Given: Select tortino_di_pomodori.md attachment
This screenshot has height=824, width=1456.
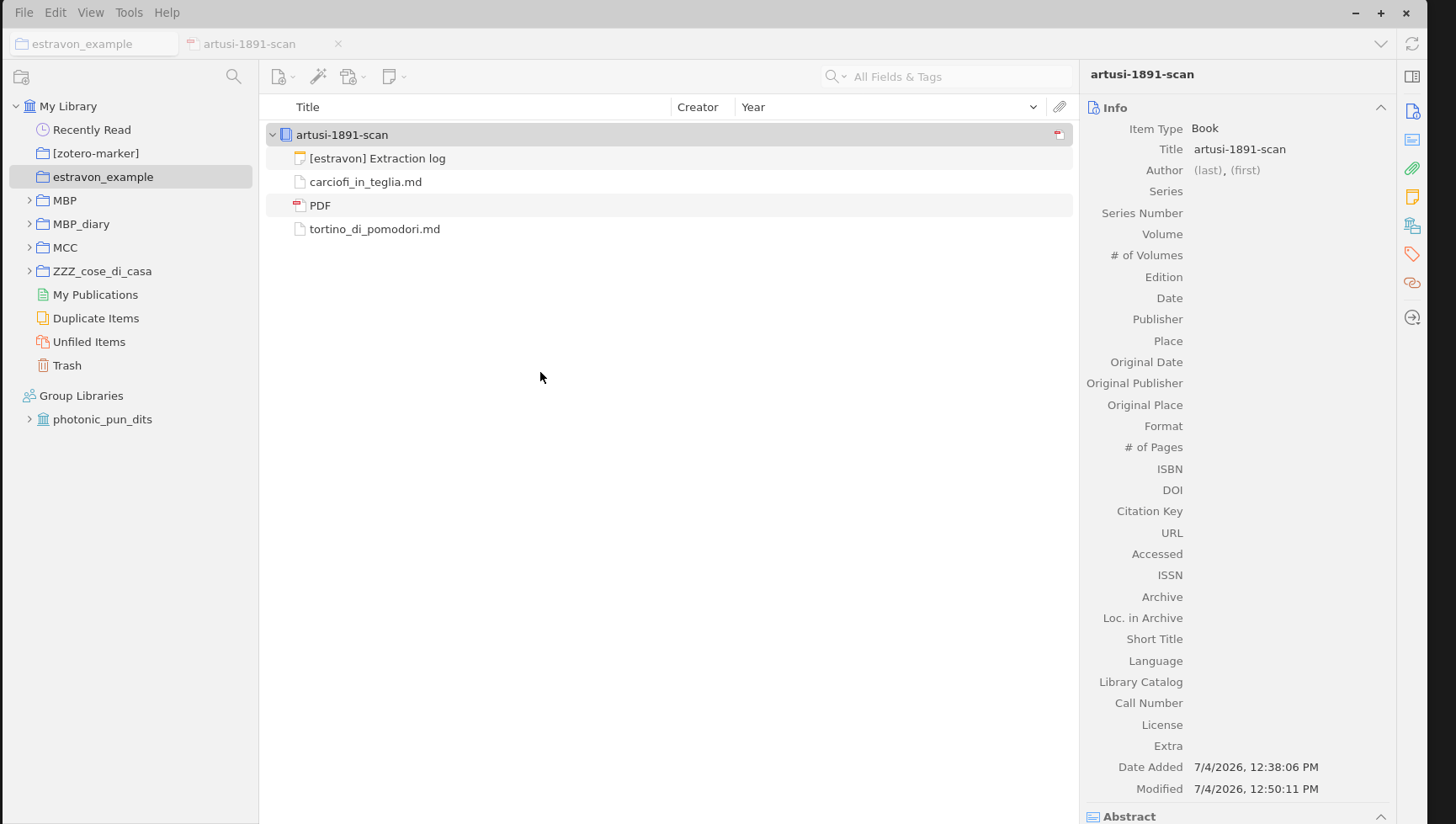Looking at the screenshot, I should click(669, 229).
